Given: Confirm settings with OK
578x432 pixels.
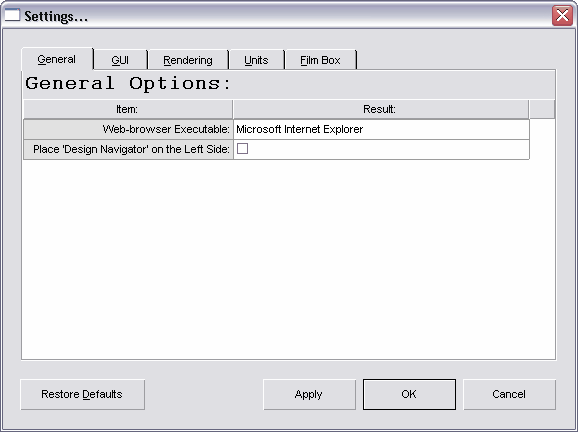Looking at the screenshot, I should pos(409,394).
